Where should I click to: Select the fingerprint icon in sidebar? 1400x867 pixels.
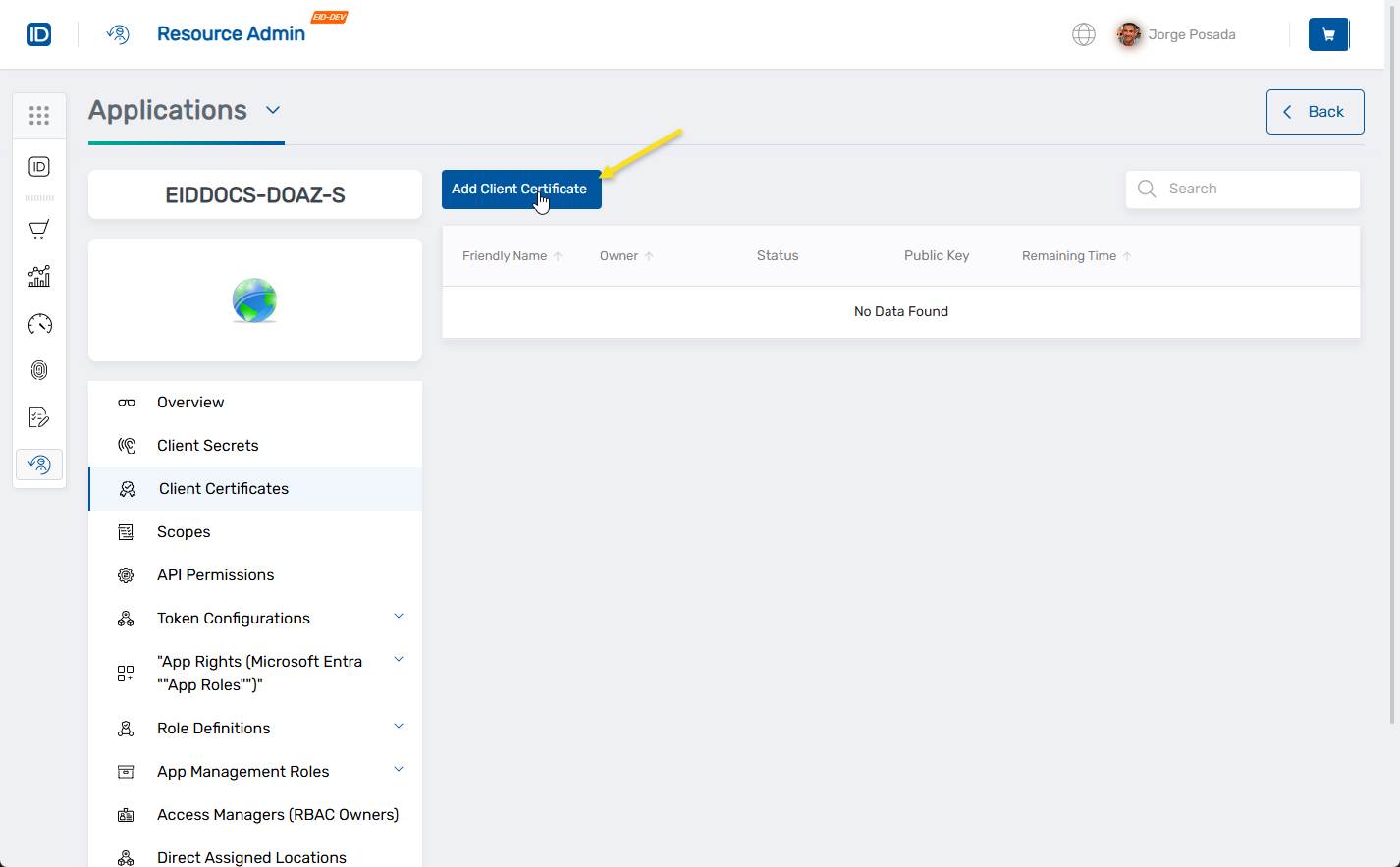(39, 370)
